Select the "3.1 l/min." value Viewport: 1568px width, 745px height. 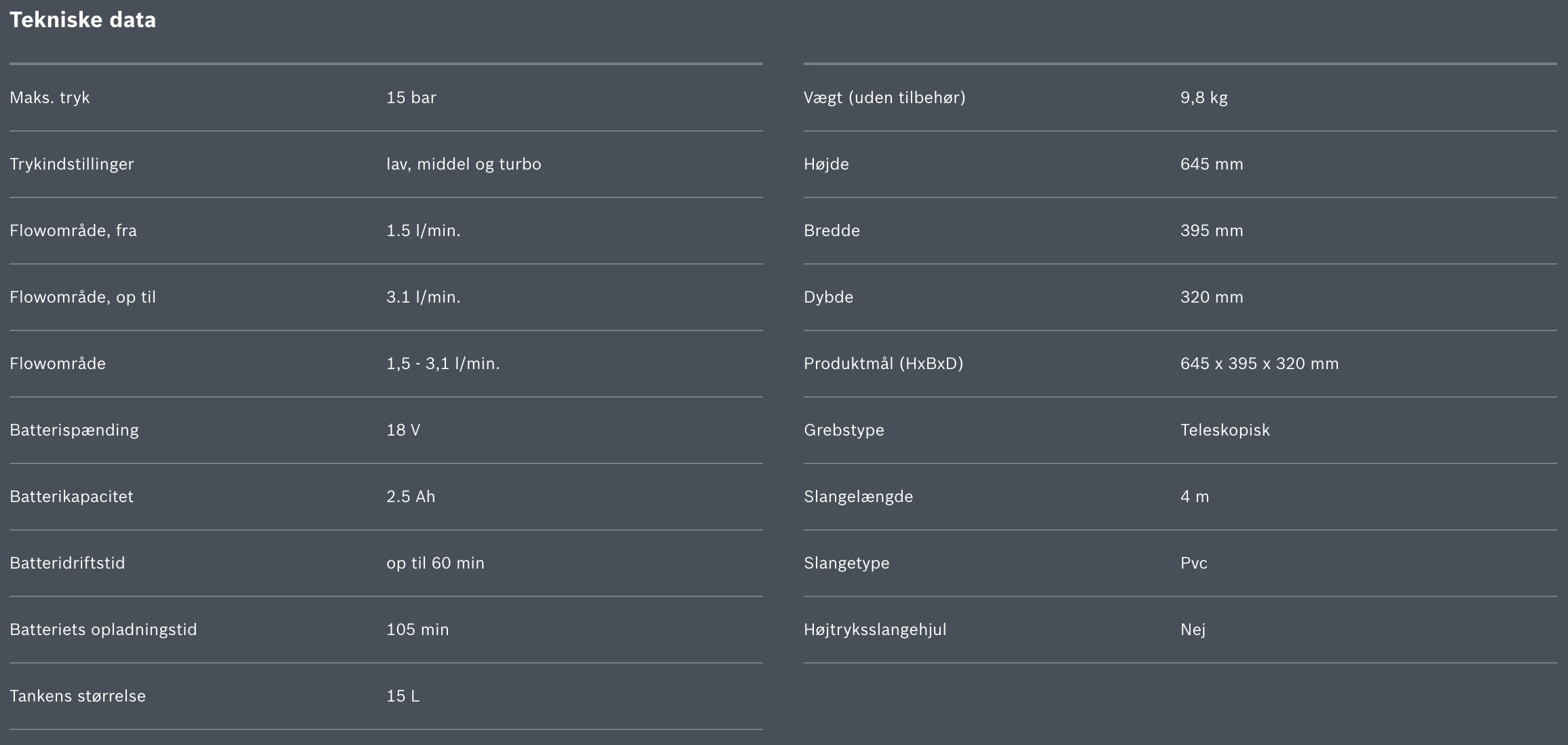(x=424, y=297)
